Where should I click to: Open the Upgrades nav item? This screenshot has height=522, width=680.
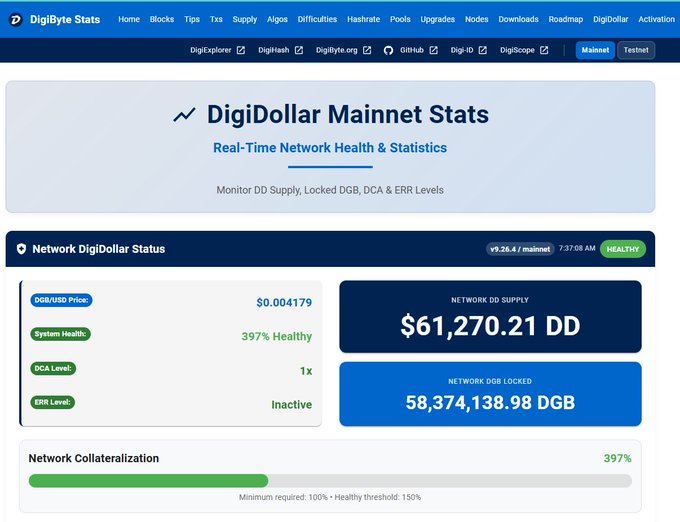tap(438, 20)
